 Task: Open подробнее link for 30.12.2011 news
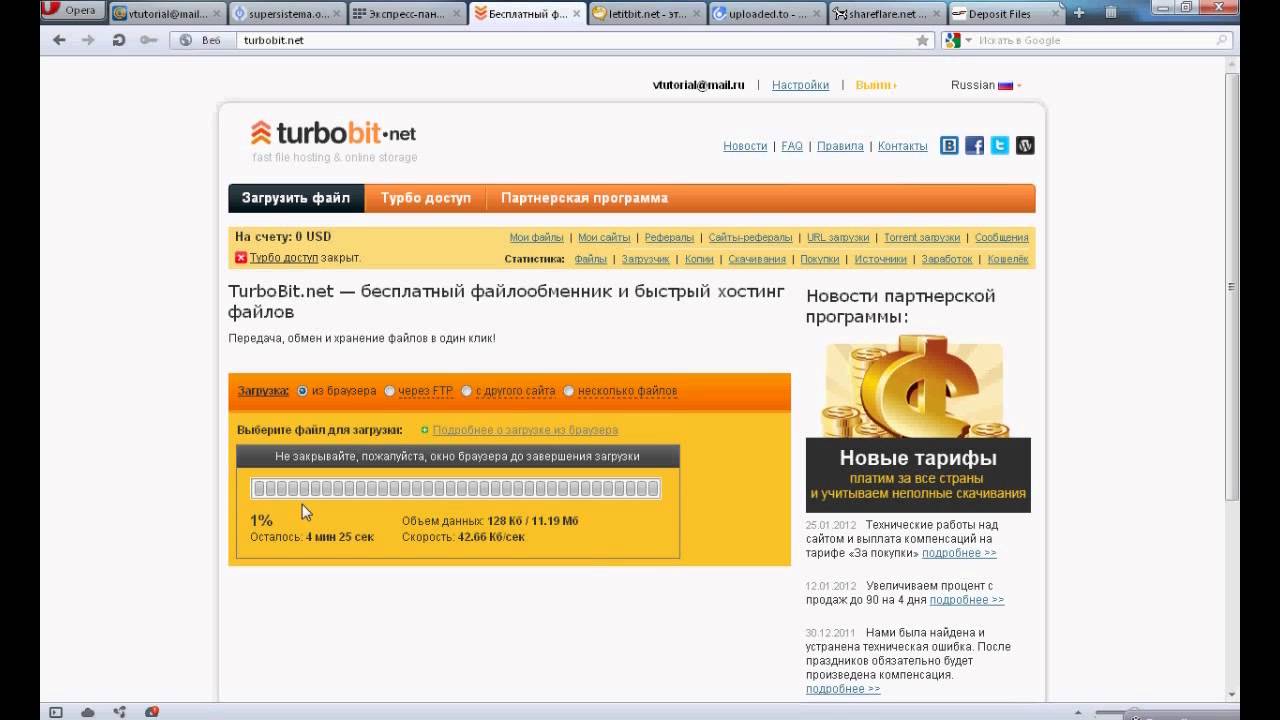[x=843, y=689]
